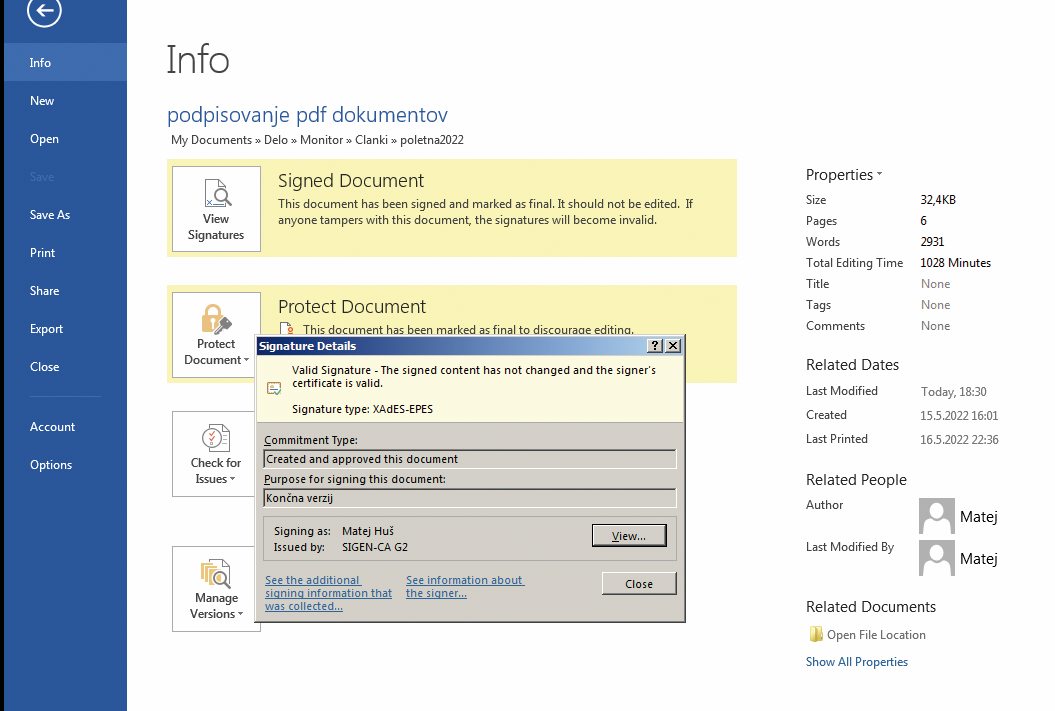This screenshot has width=1055, height=711.
Task: Open the Account page
Action: pos(65,426)
